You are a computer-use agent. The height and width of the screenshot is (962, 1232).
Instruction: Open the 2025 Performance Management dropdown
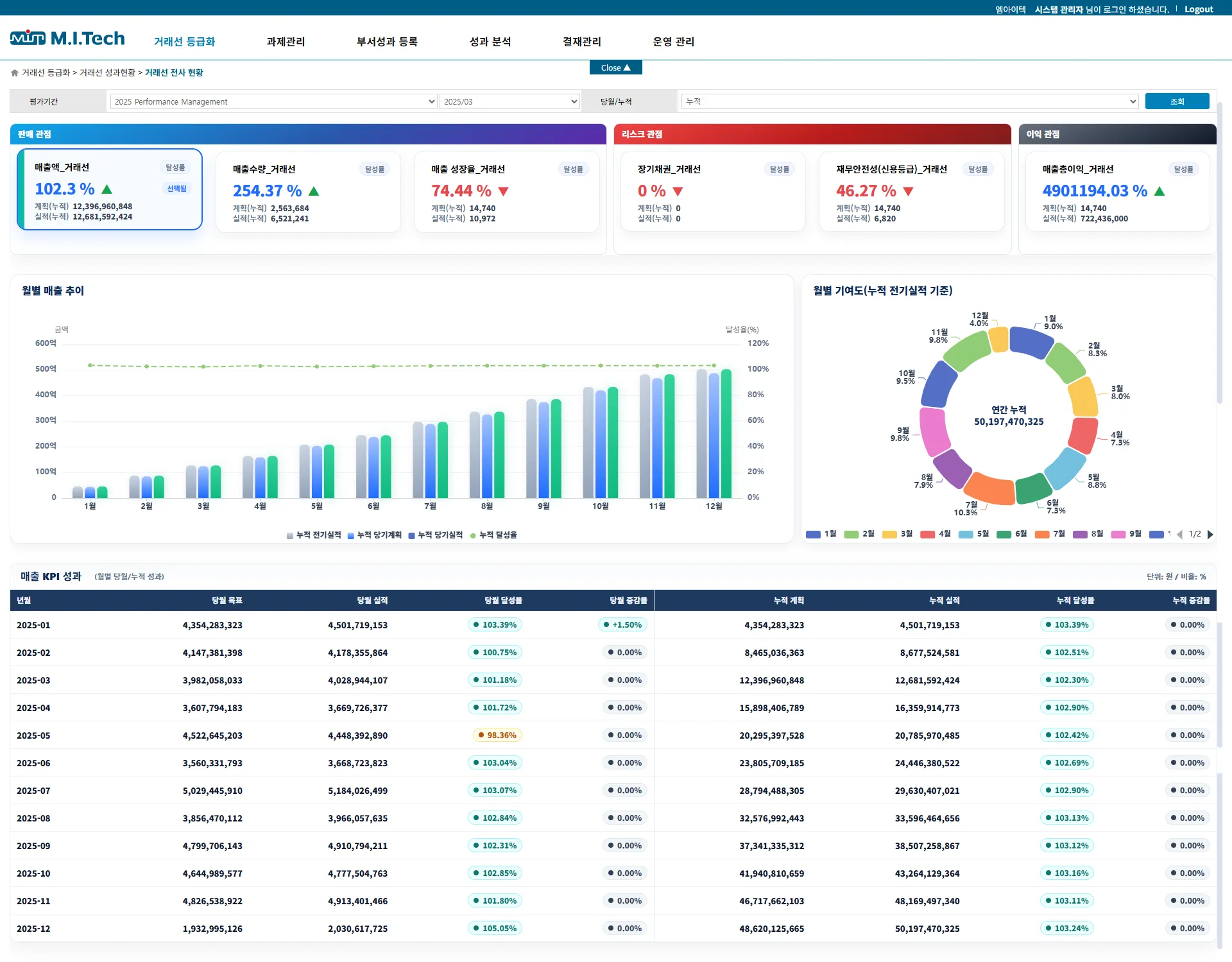pyautogui.click(x=274, y=101)
